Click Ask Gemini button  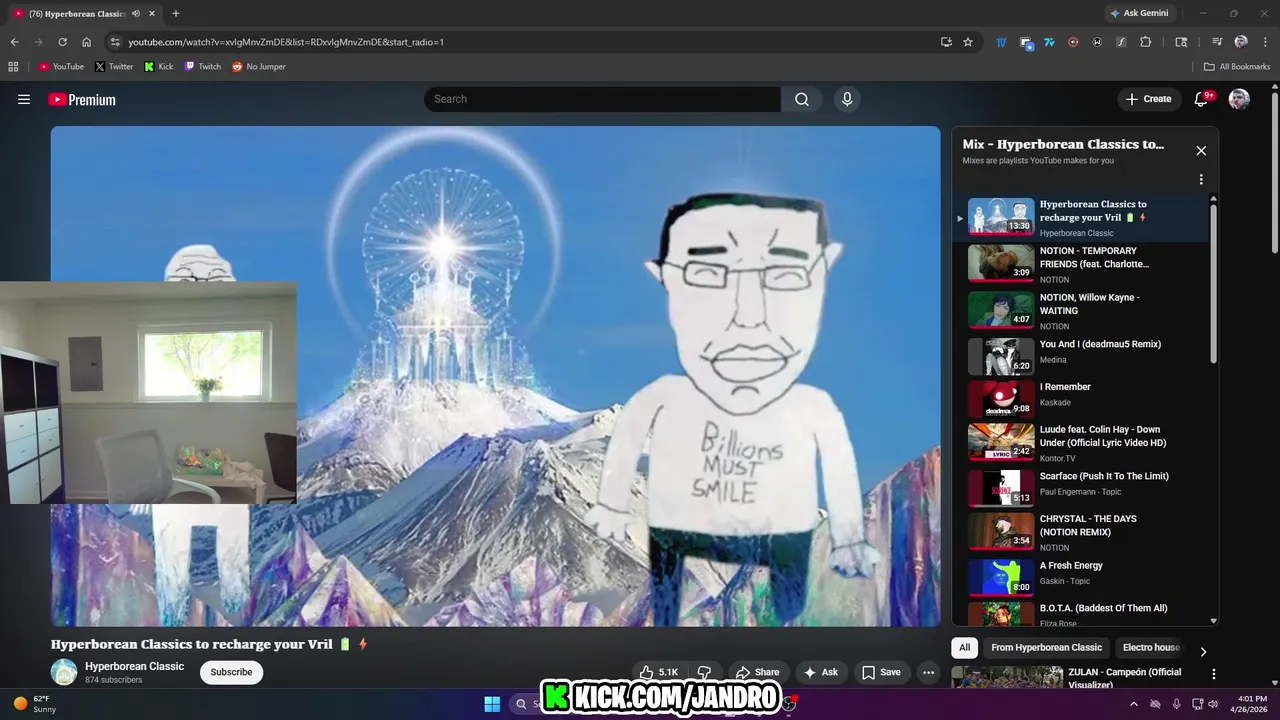click(1139, 13)
